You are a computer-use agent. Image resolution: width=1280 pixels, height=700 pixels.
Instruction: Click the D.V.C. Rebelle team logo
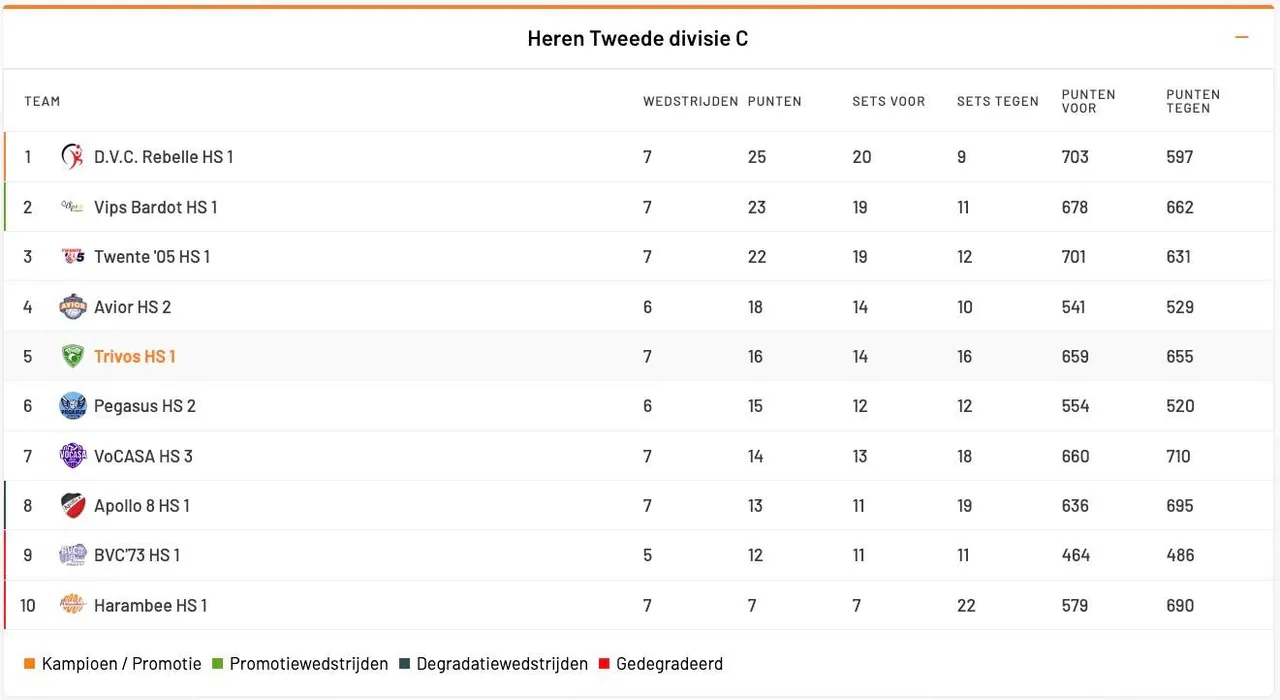pyautogui.click(x=72, y=157)
